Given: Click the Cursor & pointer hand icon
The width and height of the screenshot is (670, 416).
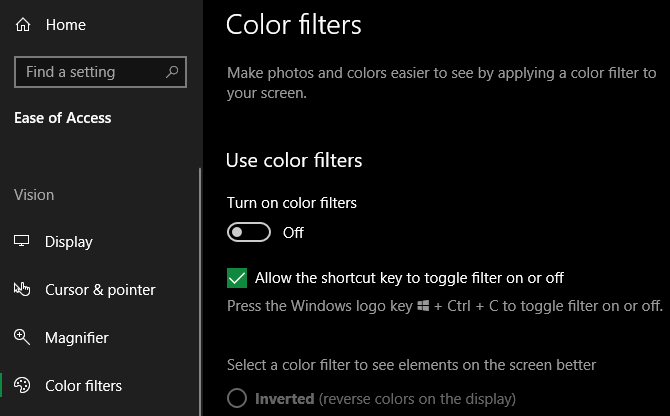Looking at the screenshot, I should (x=23, y=290).
